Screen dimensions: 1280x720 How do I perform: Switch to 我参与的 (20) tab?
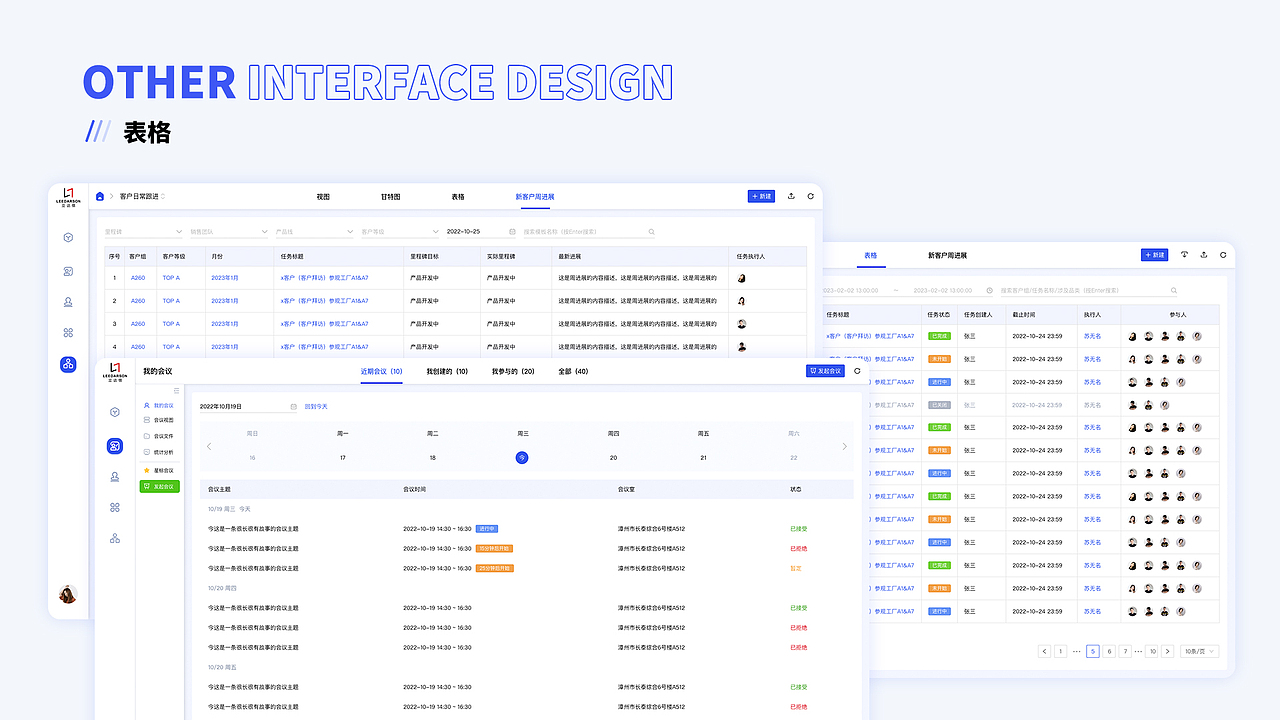click(x=513, y=371)
